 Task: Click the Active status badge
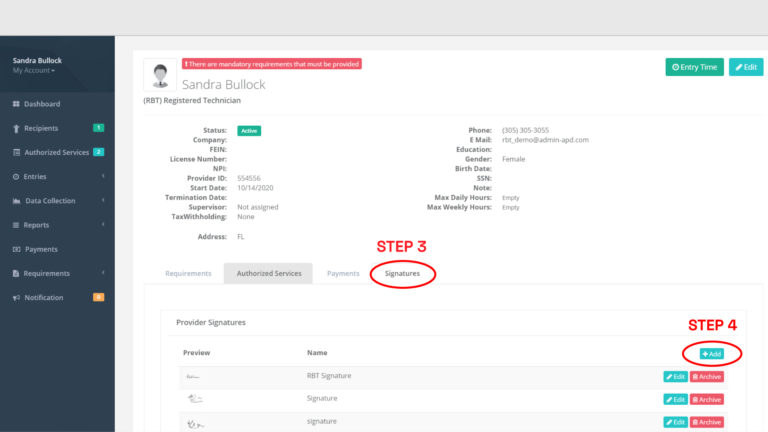point(249,131)
